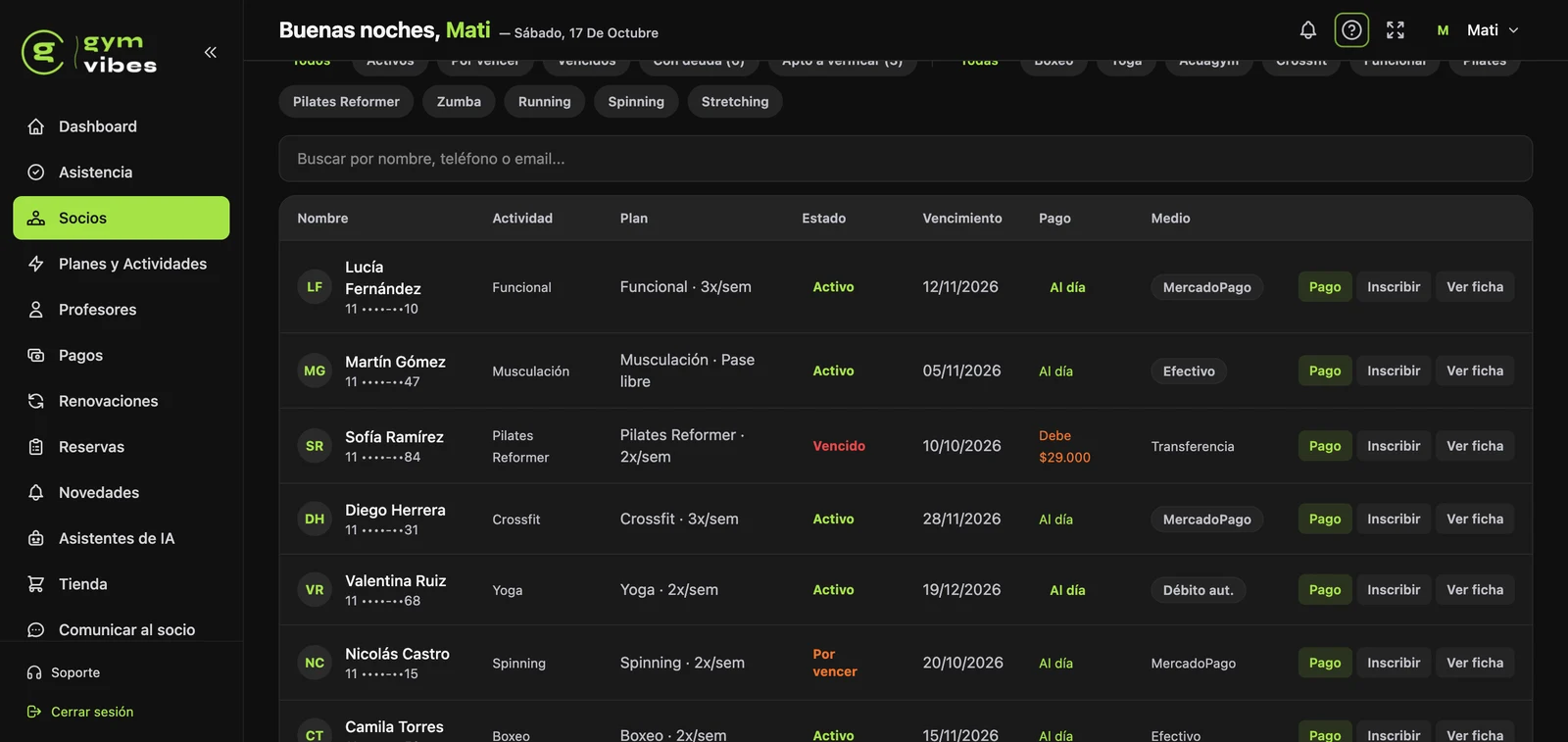
Task: Click Inscribir for Valentina Ruiz
Action: pos(1394,589)
